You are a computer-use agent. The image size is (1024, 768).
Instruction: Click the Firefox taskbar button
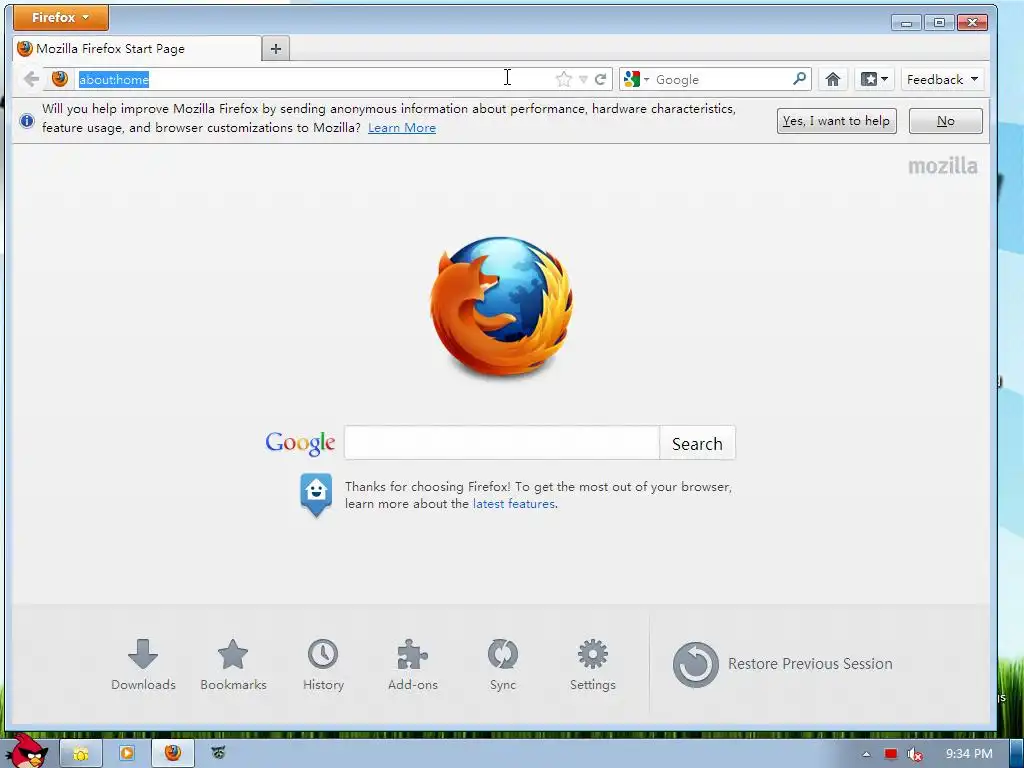[x=172, y=754]
